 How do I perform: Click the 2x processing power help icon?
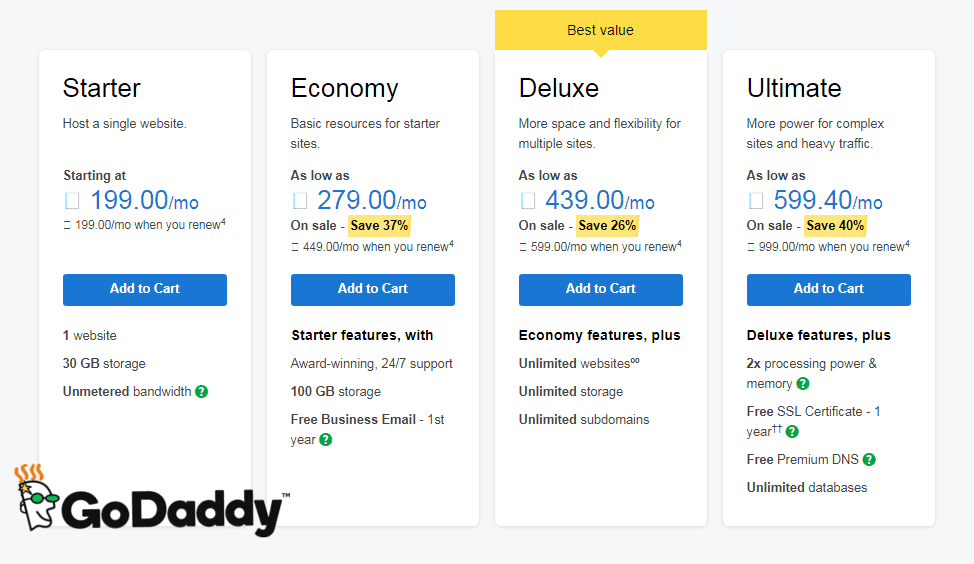pos(803,384)
